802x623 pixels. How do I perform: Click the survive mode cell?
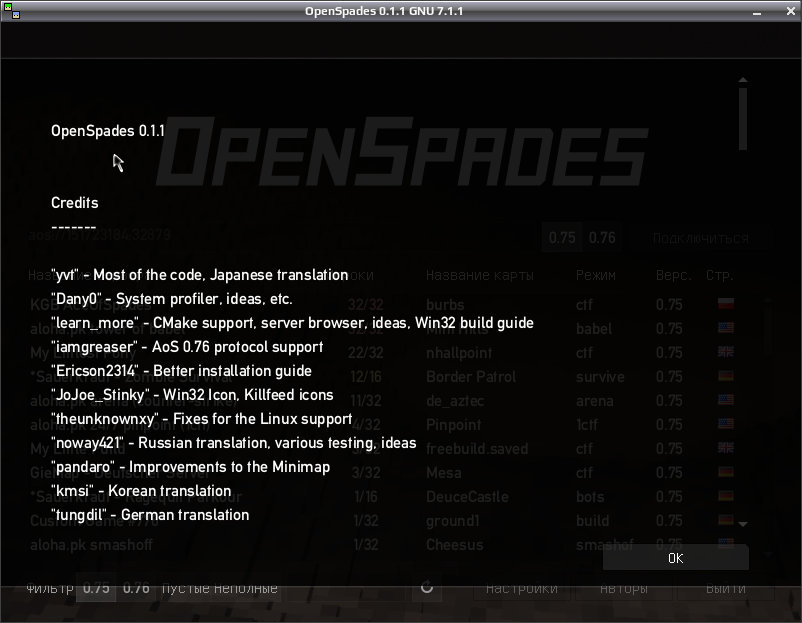600,377
